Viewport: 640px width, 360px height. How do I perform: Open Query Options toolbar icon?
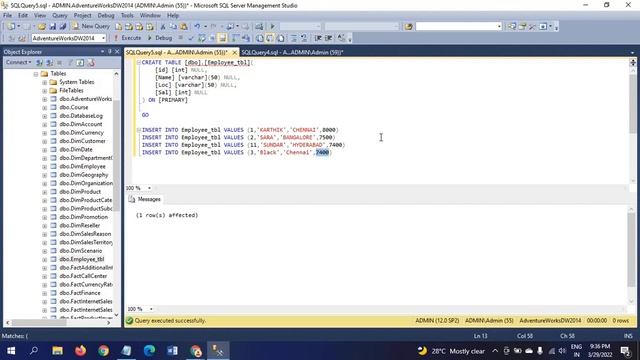211,38
